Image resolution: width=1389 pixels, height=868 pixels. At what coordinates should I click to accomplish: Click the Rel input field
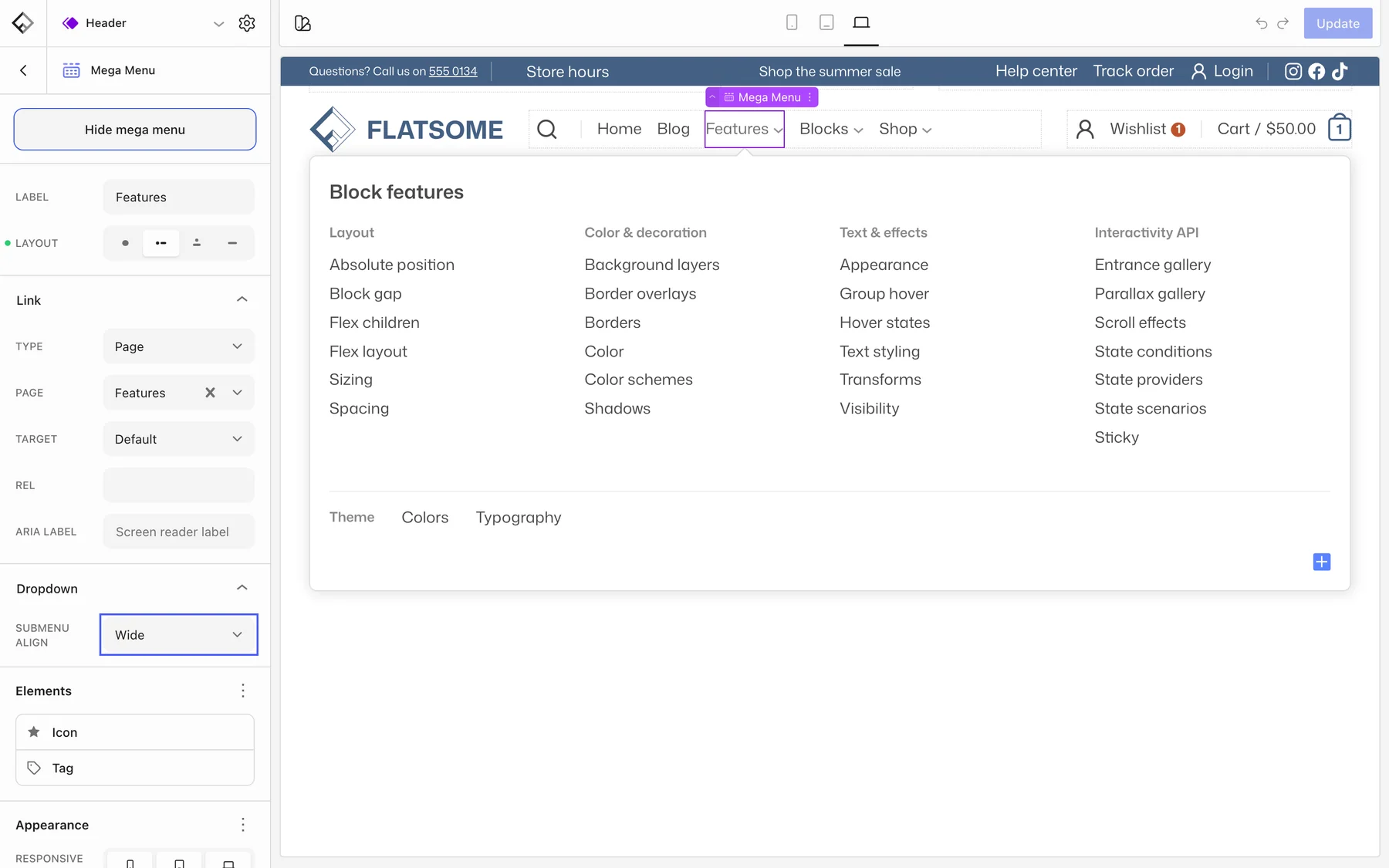pos(179,485)
